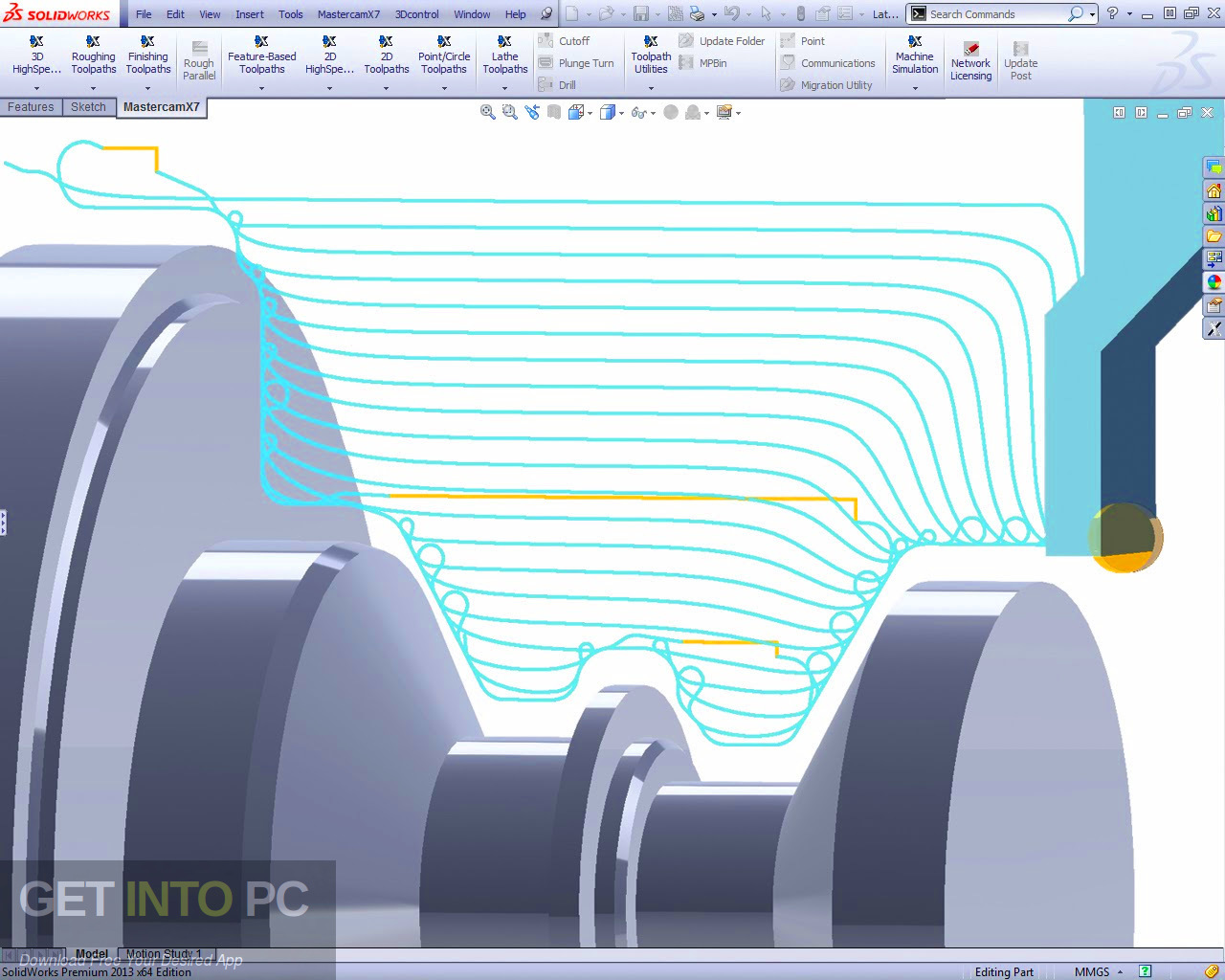
Task: Expand Machine Simulation dropdown arrow
Action: point(915,89)
